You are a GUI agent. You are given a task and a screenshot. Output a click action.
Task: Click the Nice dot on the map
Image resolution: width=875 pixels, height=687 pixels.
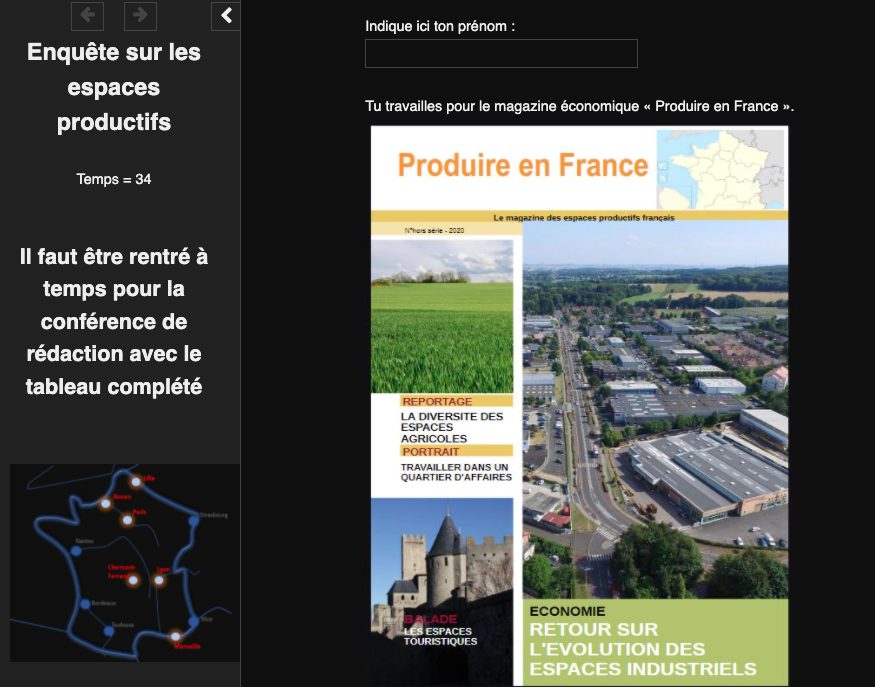(x=194, y=621)
